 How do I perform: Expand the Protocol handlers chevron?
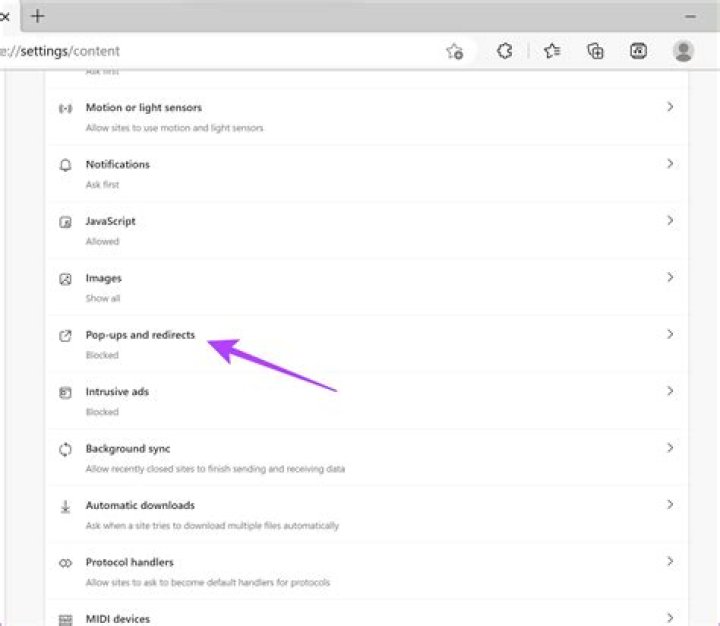pos(670,562)
